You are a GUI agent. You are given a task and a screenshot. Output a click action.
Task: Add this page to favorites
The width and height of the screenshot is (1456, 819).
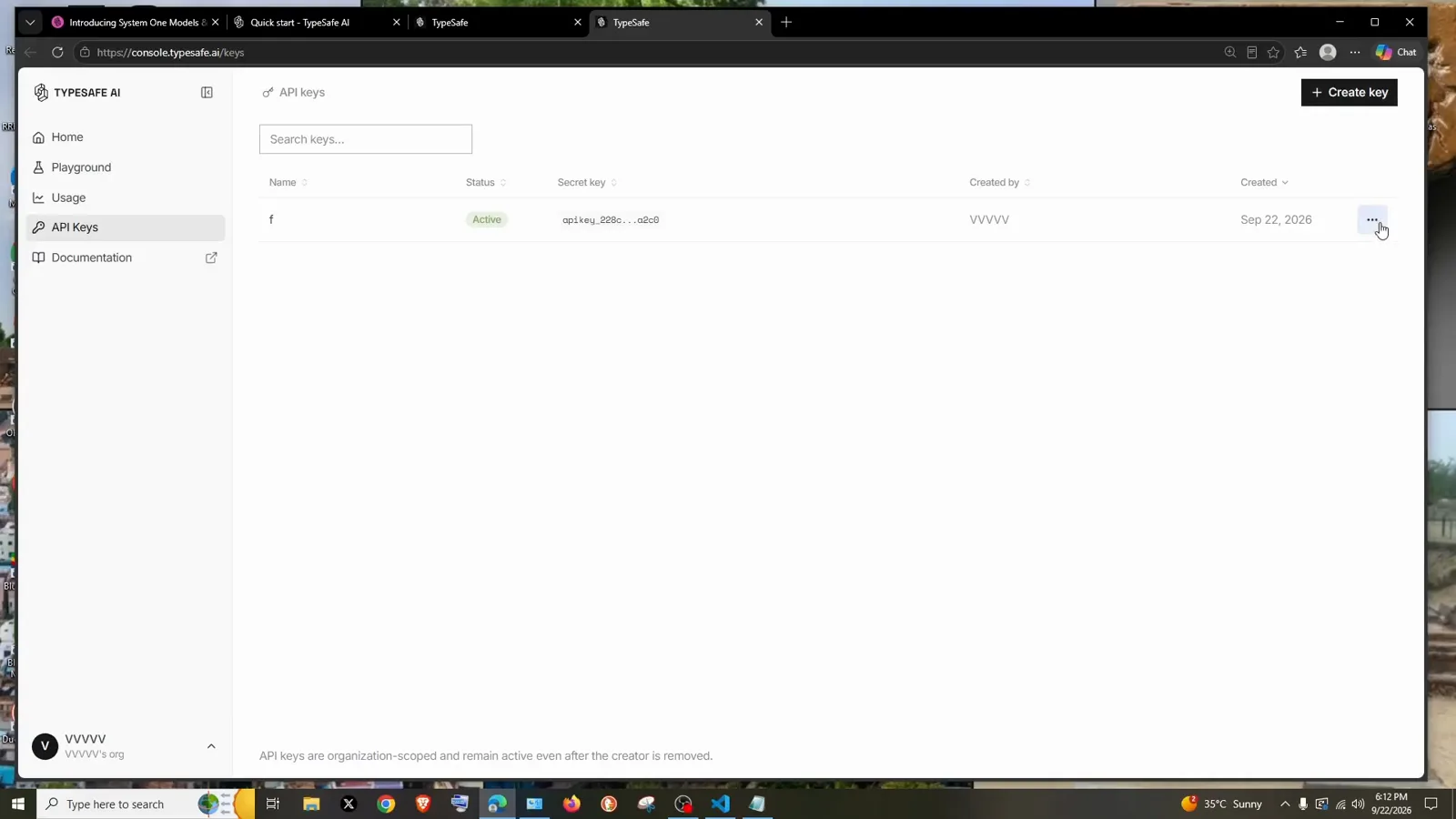pos(1273,52)
